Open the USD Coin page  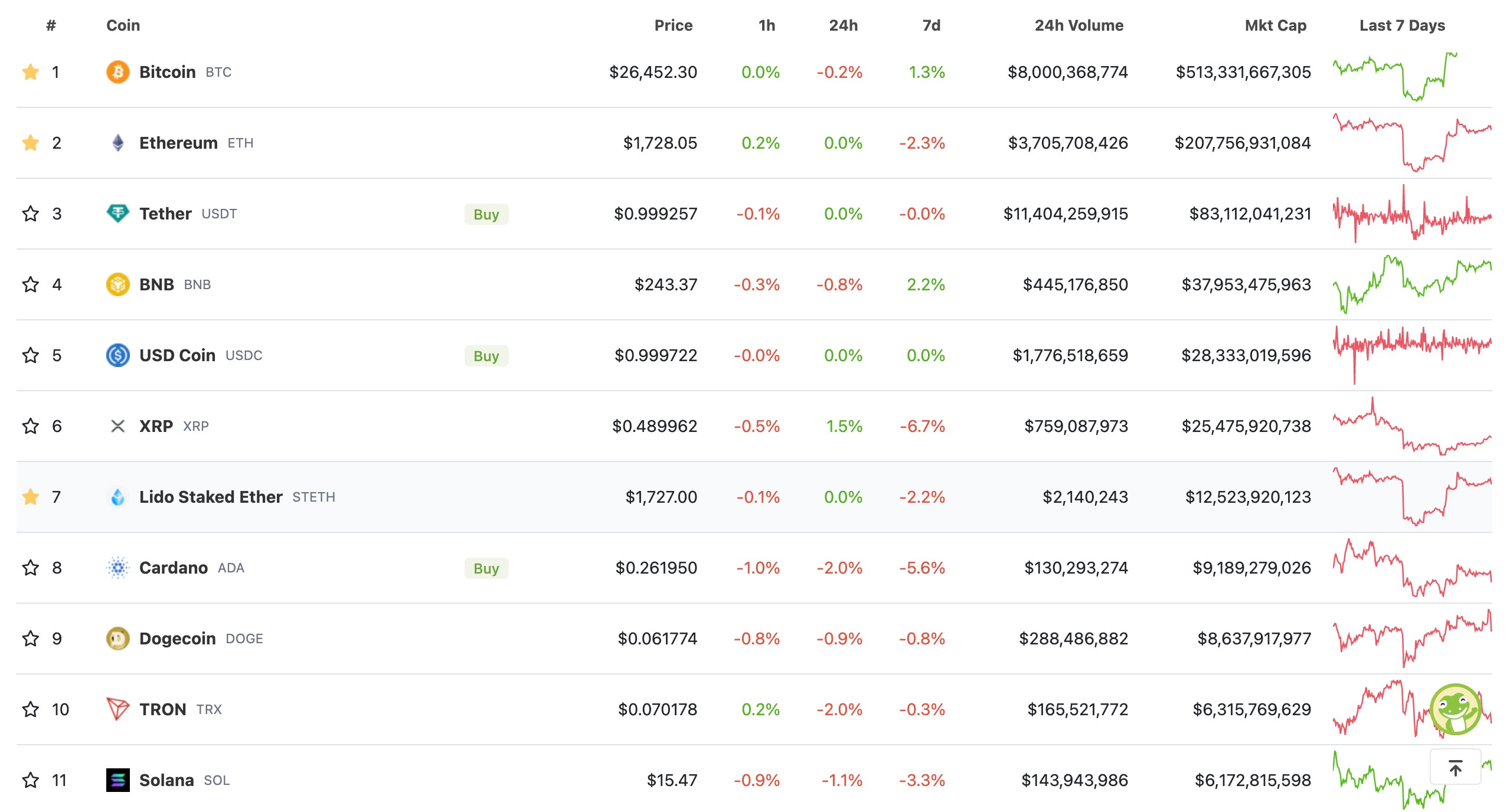pyautogui.click(x=177, y=355)
